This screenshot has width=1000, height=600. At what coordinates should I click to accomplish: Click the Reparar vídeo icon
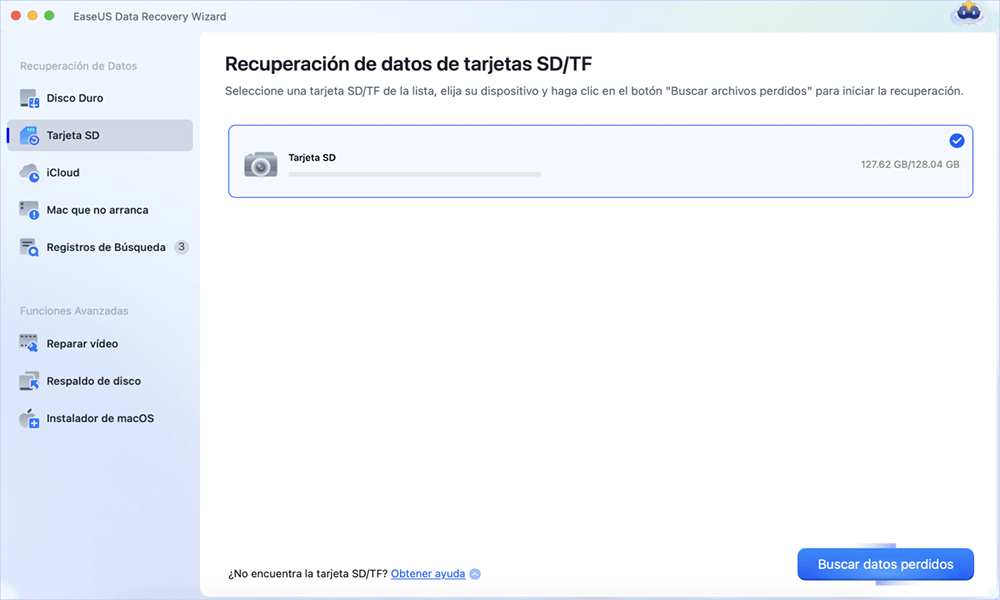(29, 344)
